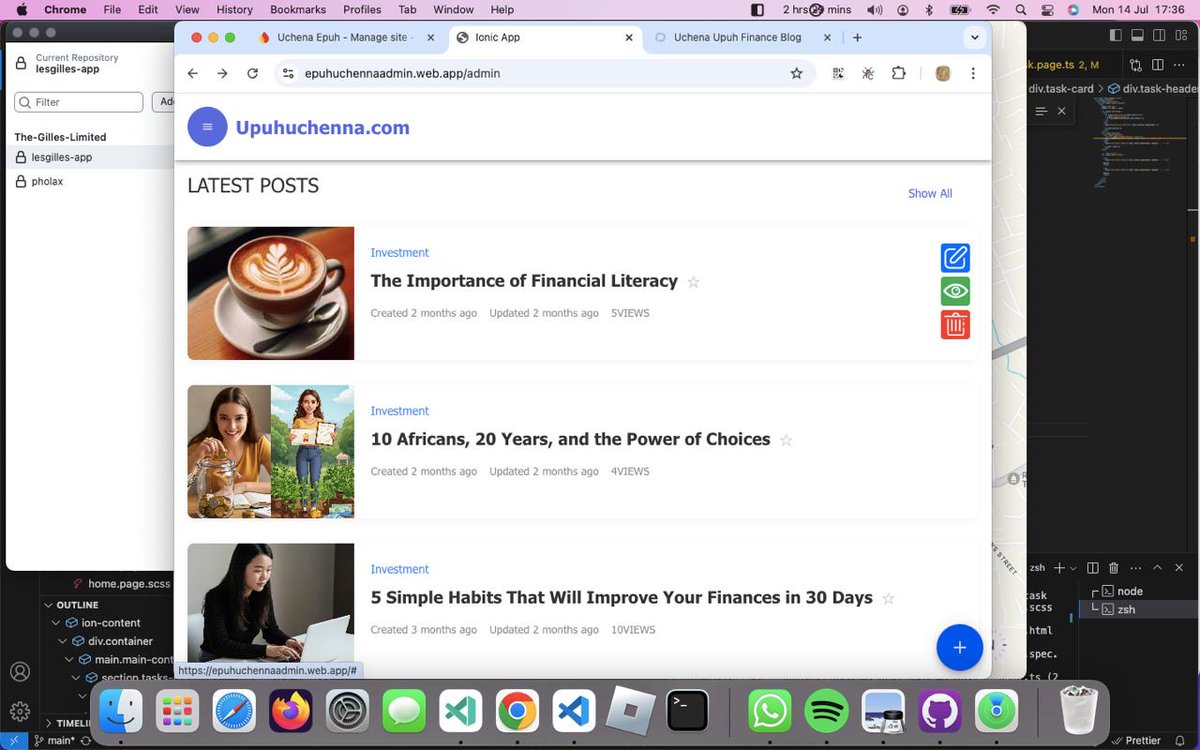Open 10 Africans, 20 Years post title
1200x750 pixels.
(x=570, y=439)
